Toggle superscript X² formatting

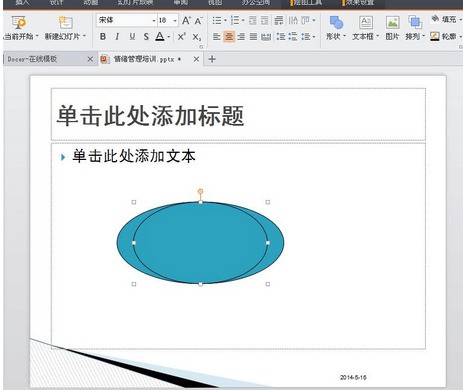click(182, 36)
